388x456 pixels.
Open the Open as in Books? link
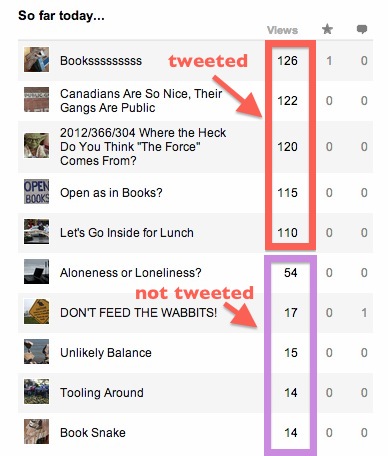tap(111, 193)
